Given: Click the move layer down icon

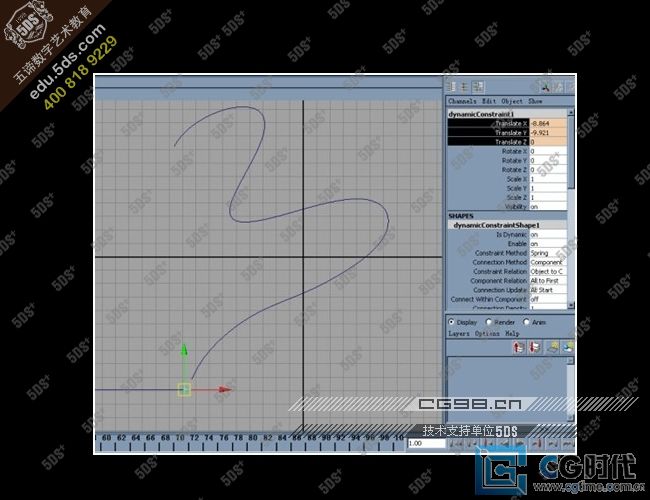Looking at the screenshot, I should pyautogui.click(x=534, y=347).
